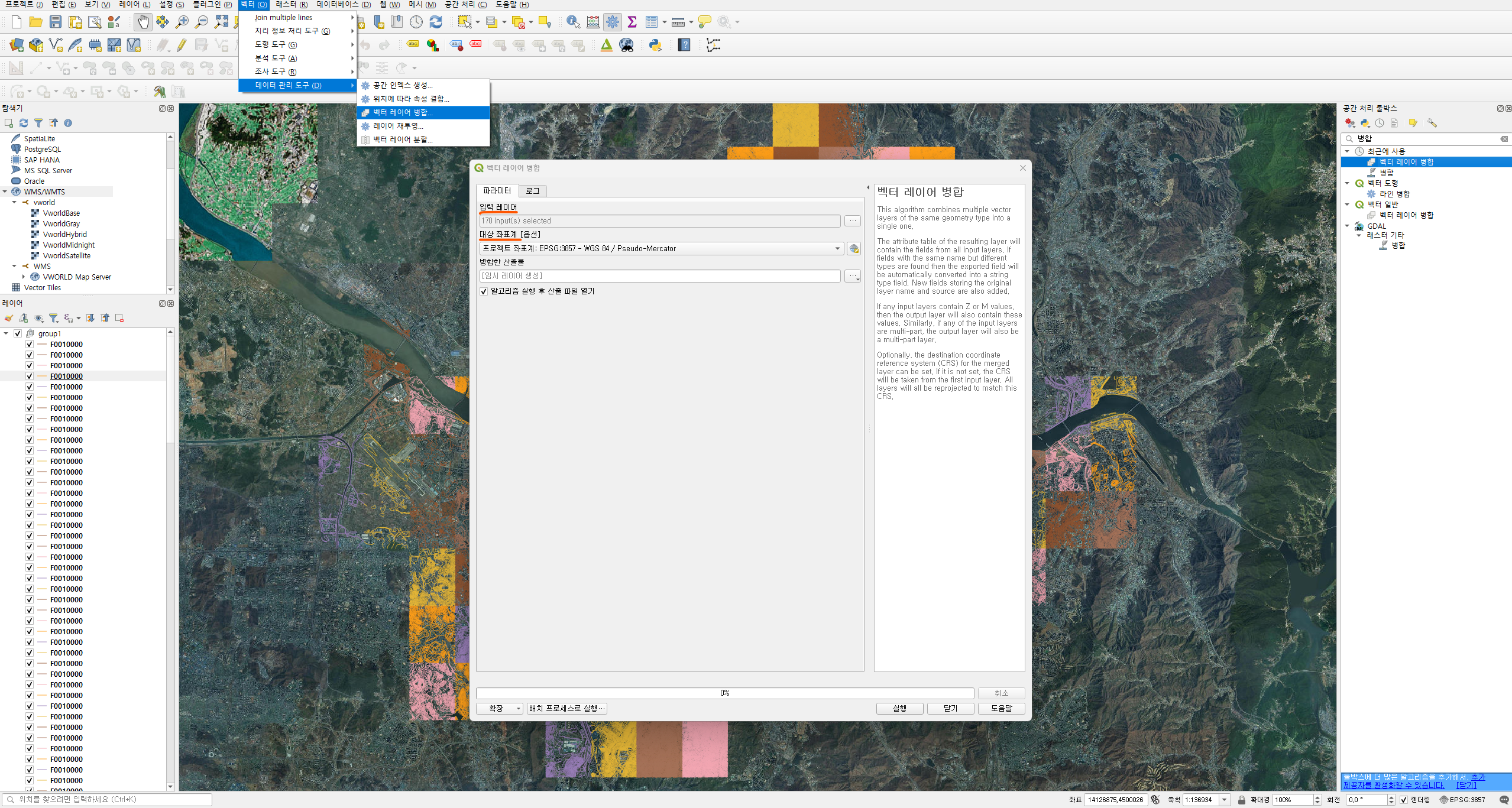Uncheck 'open output file after running' checkbox
The height and width of the screenshot is (808, 1512).
point(484,291)
